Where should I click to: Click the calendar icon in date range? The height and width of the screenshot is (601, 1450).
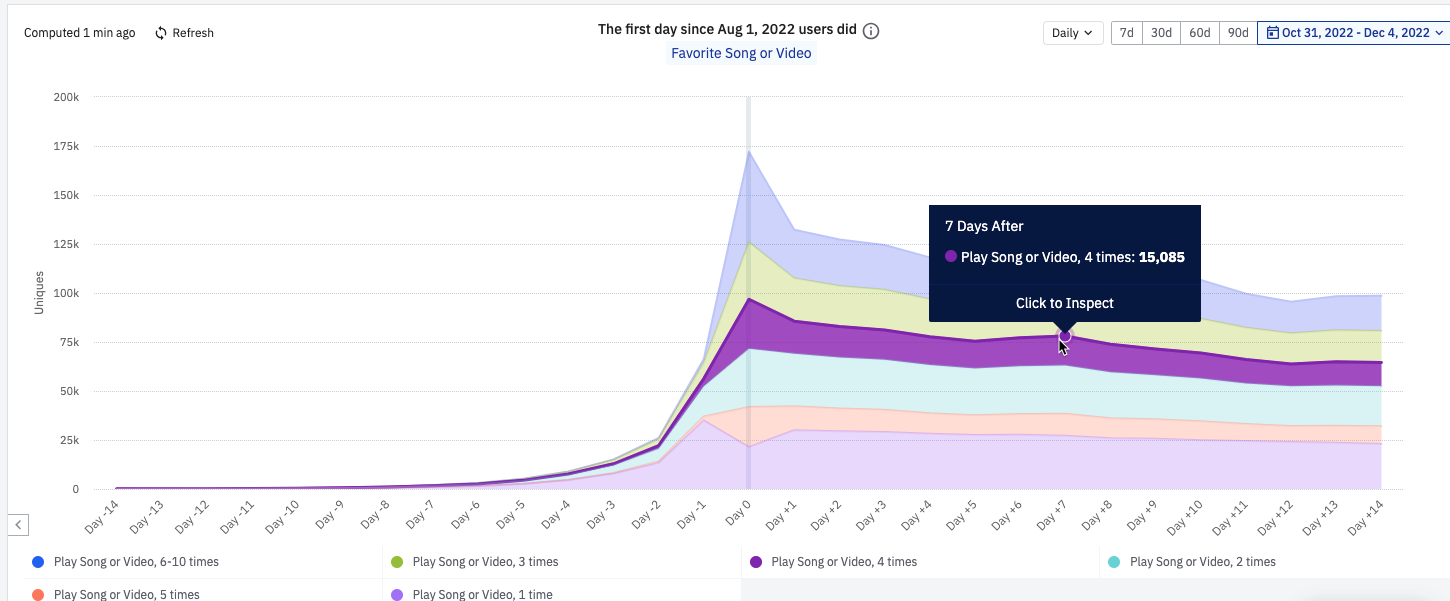(x=1272, y=33)
